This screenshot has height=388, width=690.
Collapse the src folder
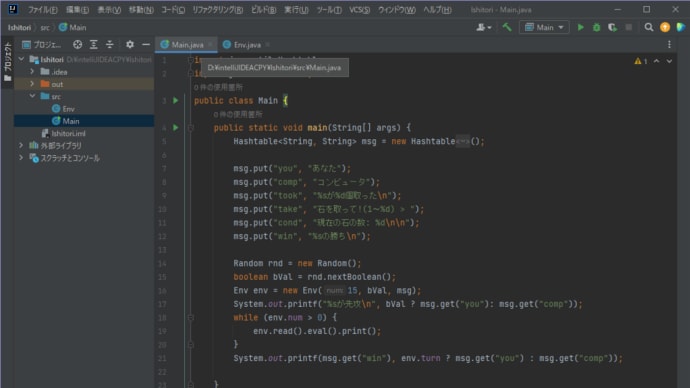click(x=32, y=96)
